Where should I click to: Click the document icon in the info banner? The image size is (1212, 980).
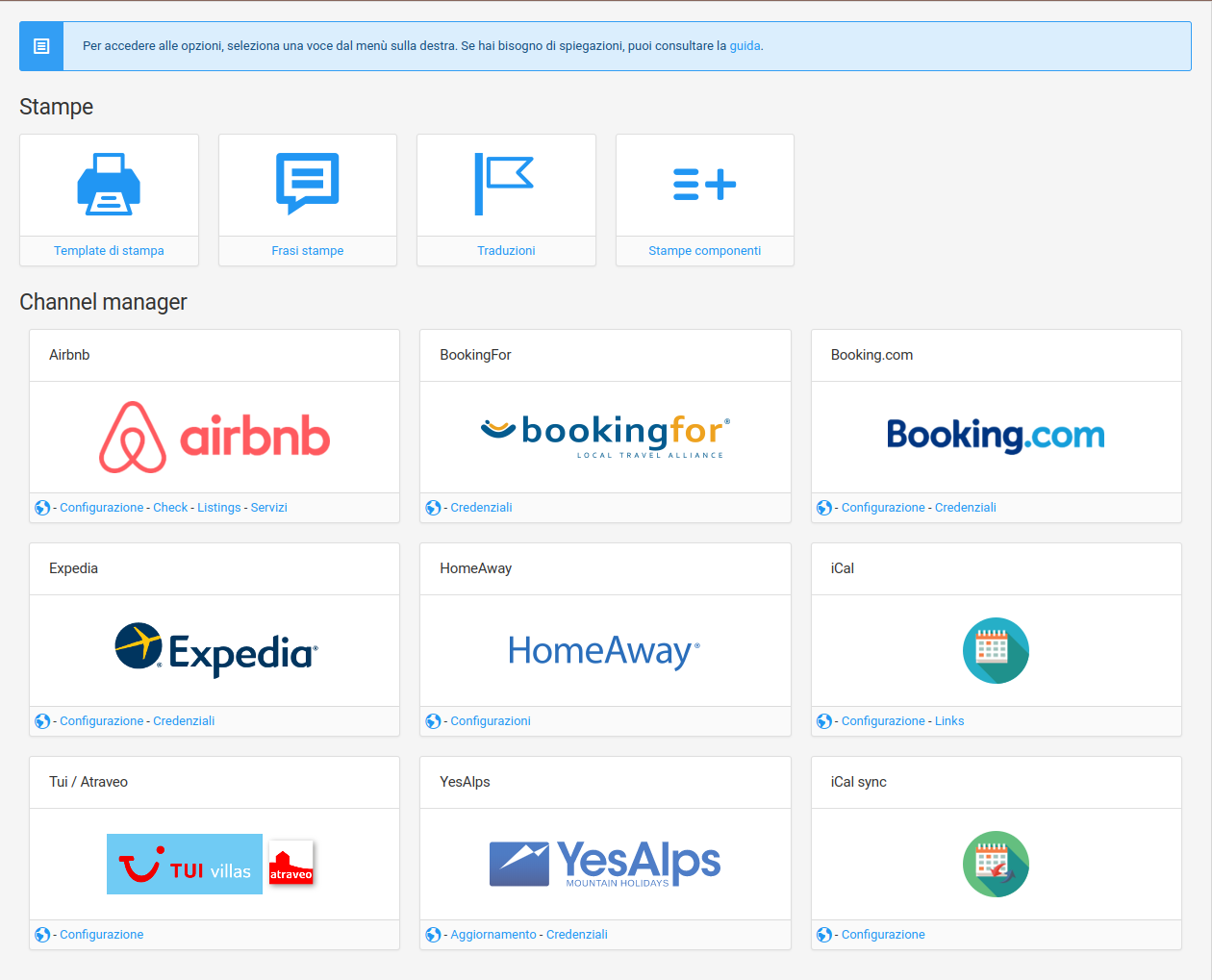coord(41,46)
